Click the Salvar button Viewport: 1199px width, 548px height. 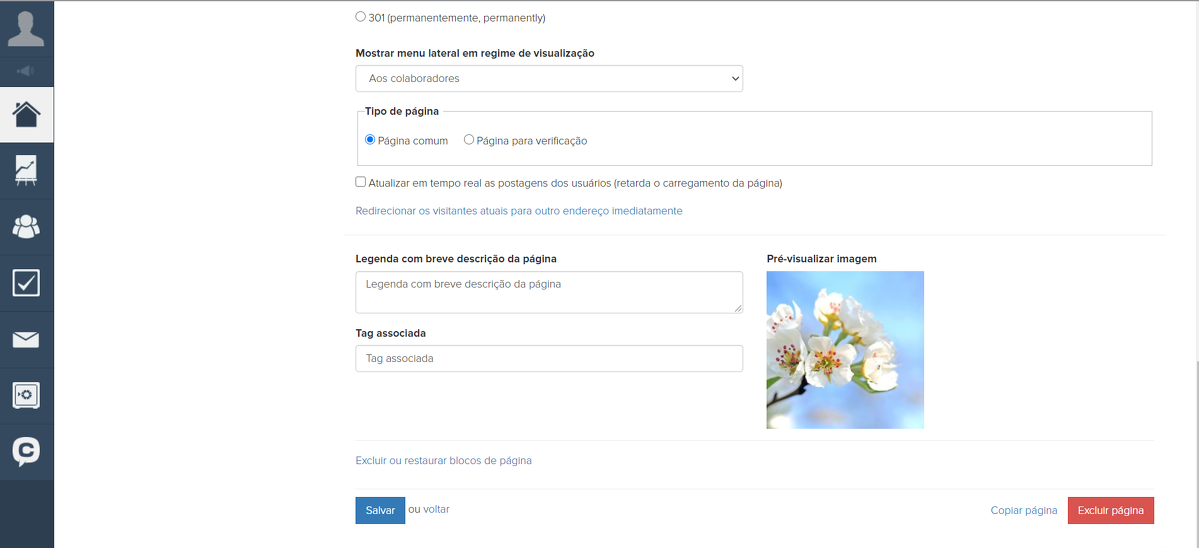[x=380, y=510]
